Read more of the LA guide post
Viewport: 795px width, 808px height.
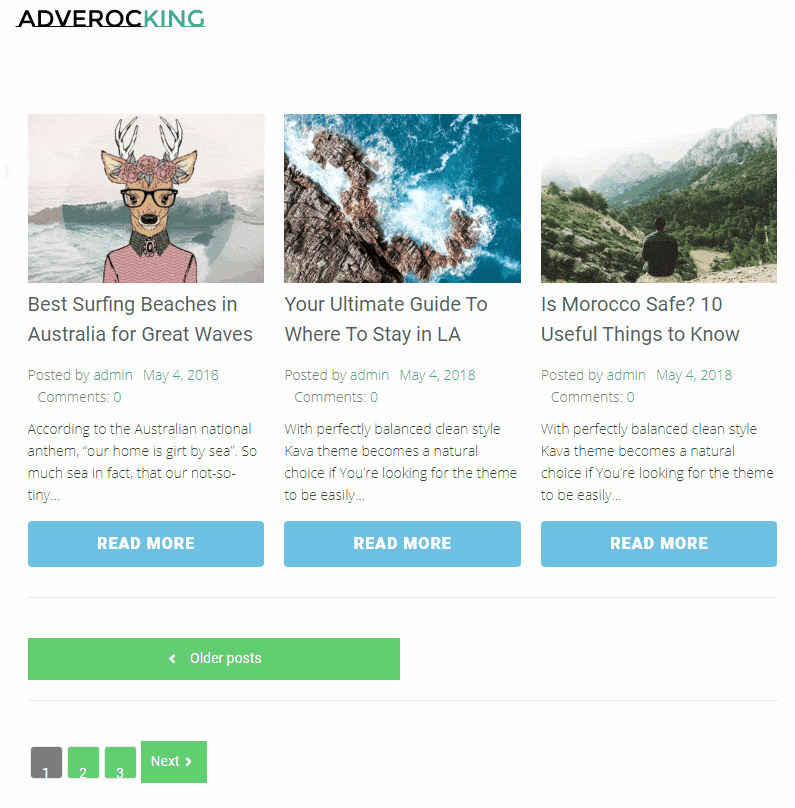pyautogui.click(x=402, y=544)
